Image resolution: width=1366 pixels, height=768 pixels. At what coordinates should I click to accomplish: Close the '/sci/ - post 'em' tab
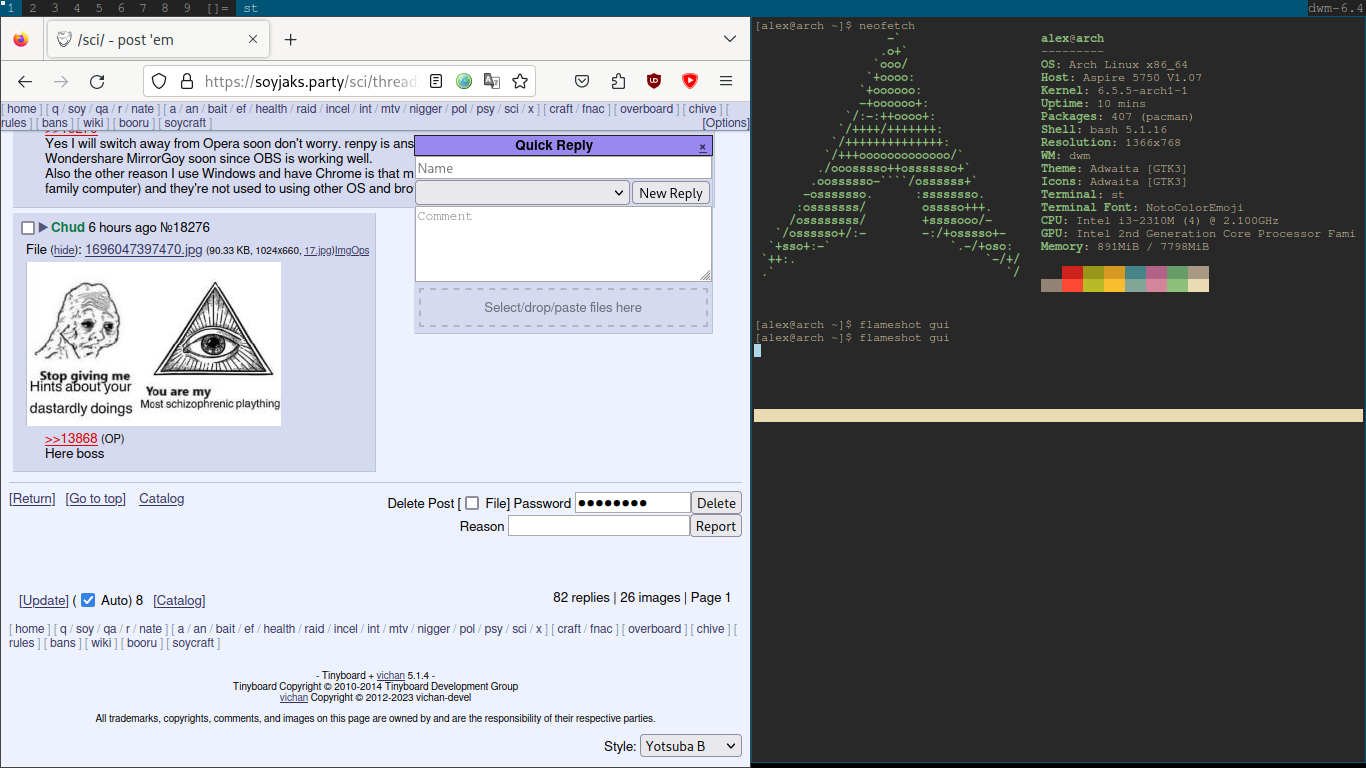(253, 40)
